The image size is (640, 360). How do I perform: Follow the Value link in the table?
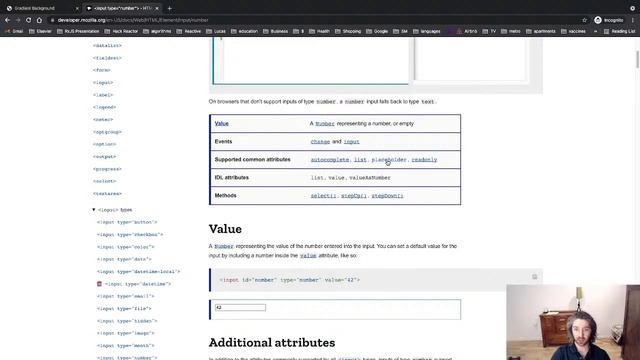point(222,123)
